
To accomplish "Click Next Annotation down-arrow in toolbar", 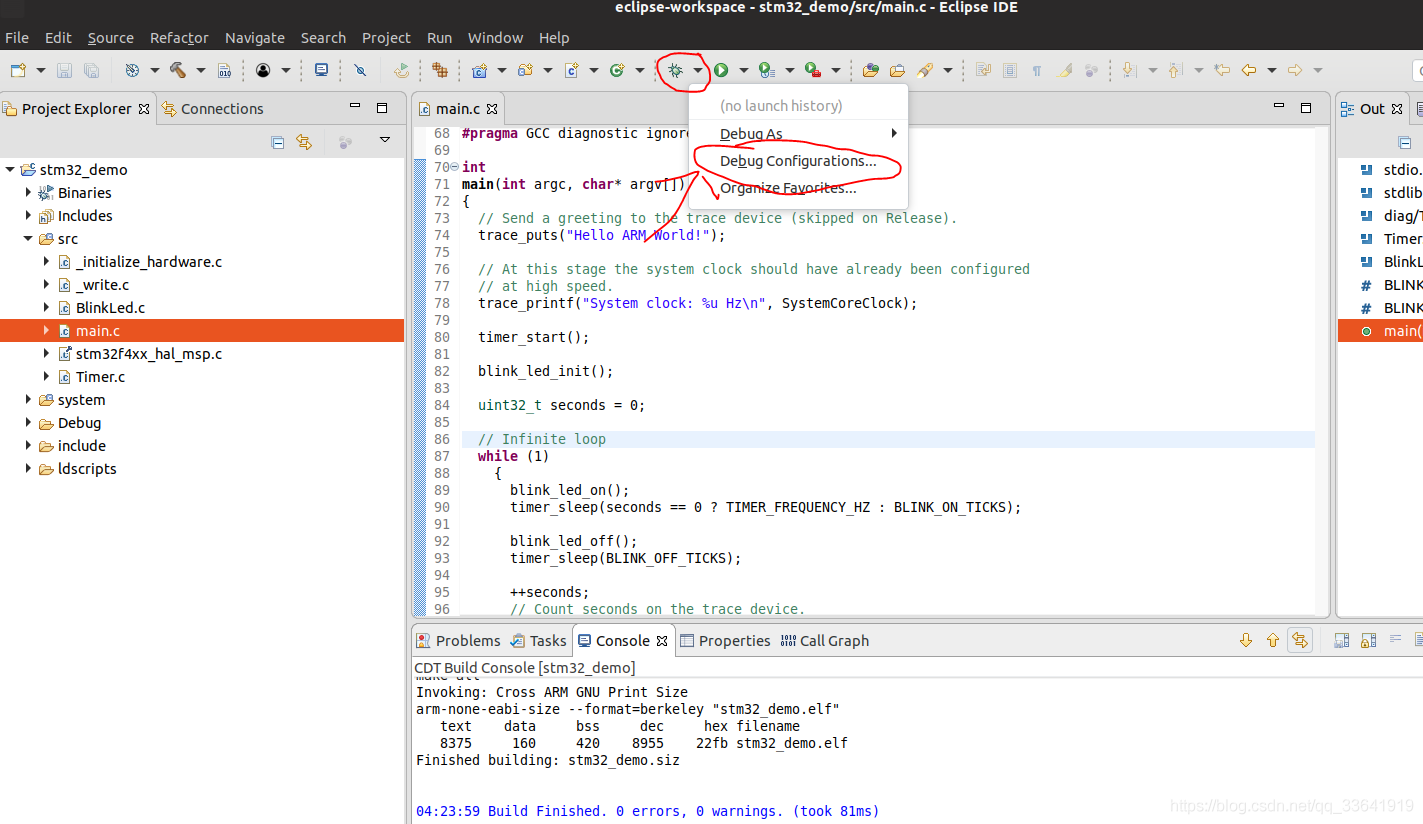I will pos(1129,70).
